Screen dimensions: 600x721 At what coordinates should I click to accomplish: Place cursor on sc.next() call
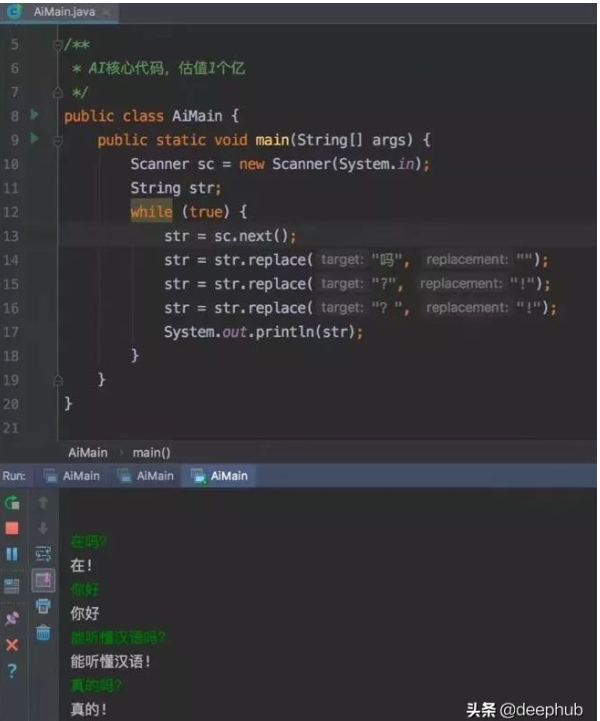coord(251,236)
